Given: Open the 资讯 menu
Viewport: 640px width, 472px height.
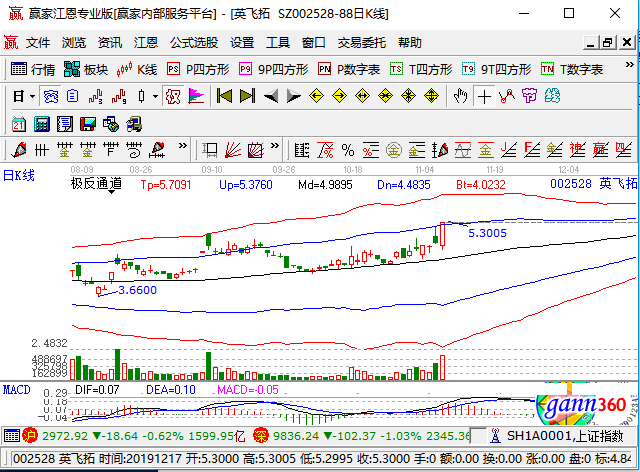Looking at the screenshot, I should pyautogui.click(x=110, y=42).
